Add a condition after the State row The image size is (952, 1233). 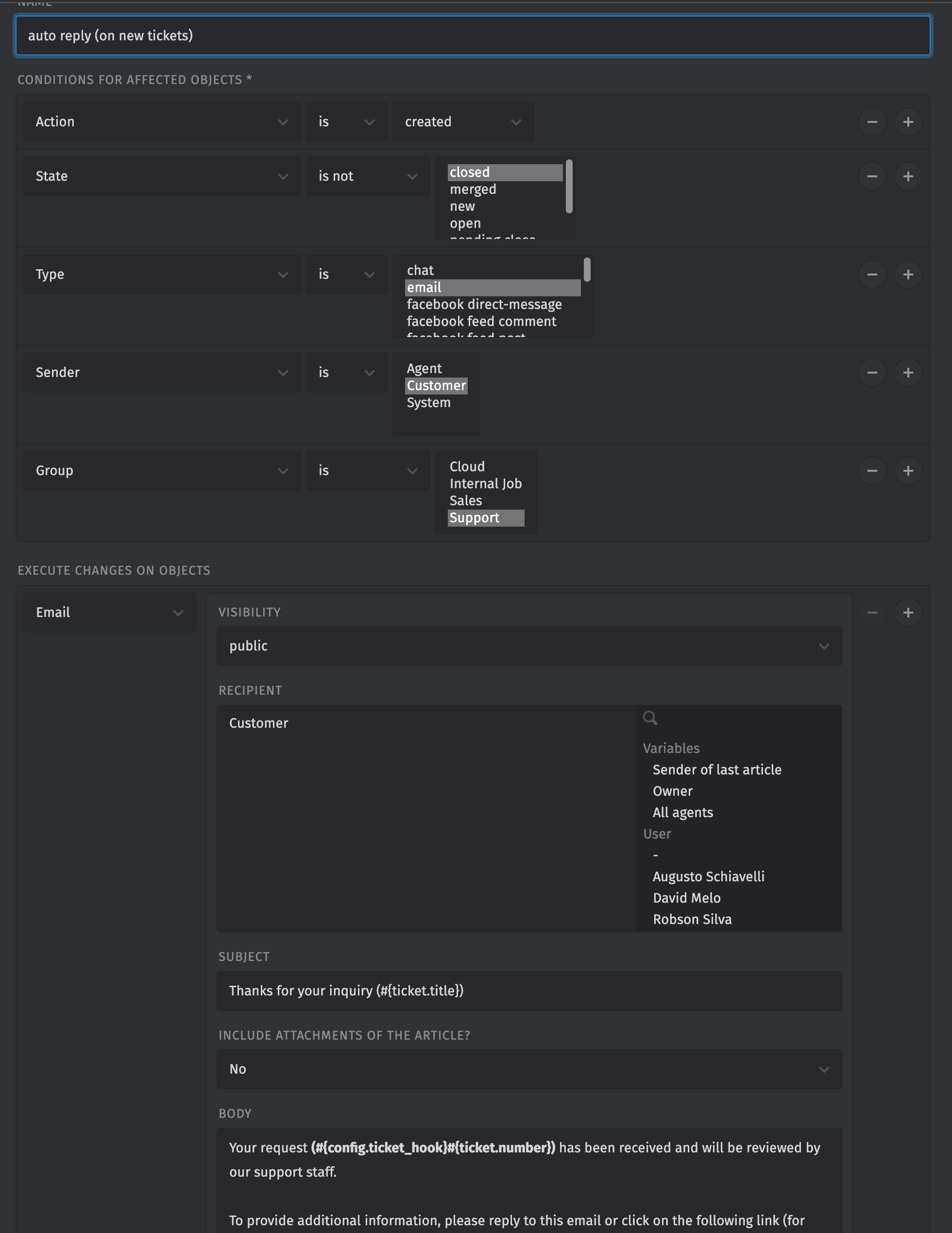[908, 176]
